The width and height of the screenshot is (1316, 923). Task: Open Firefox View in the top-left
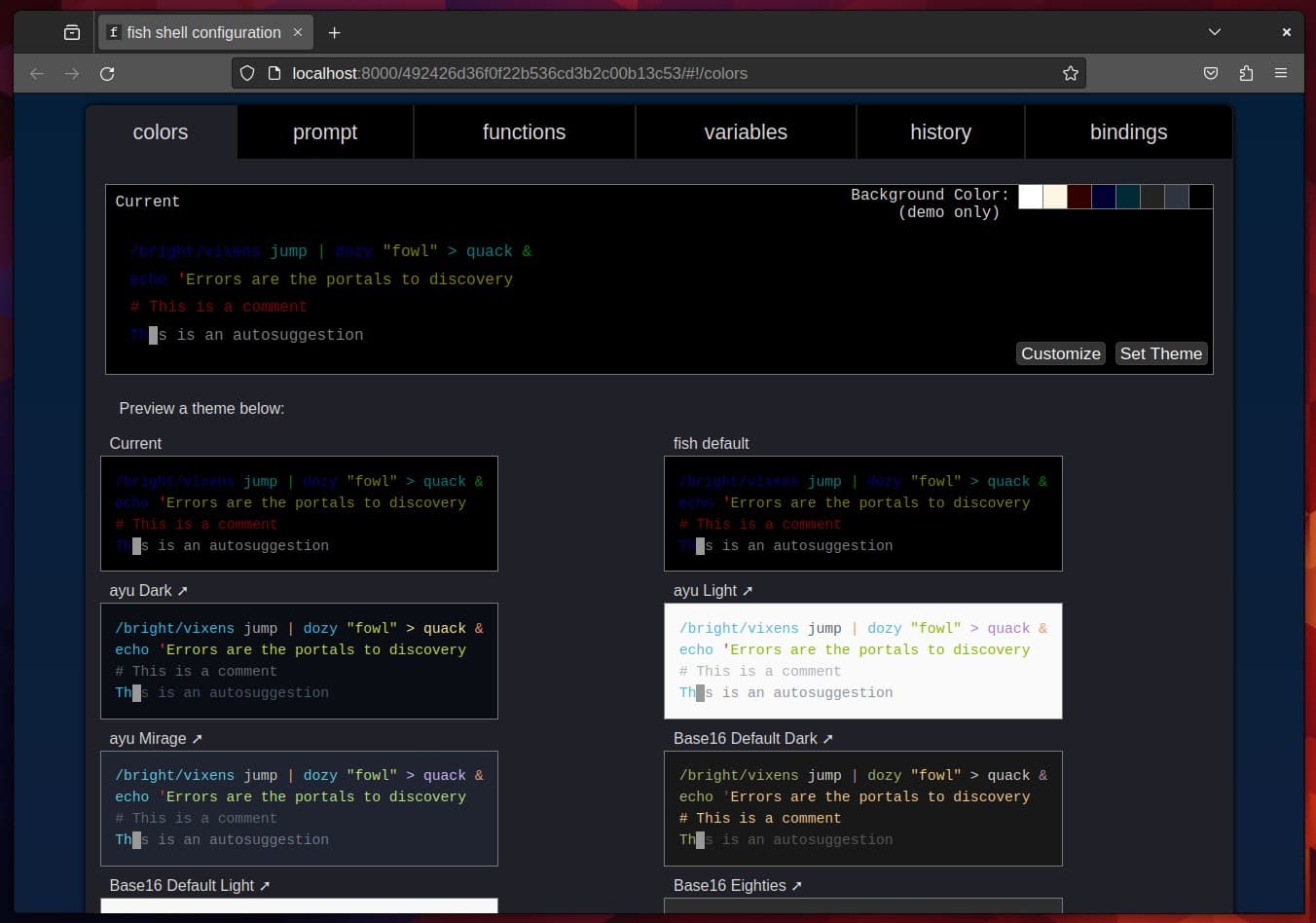click(x=72, y=31)
